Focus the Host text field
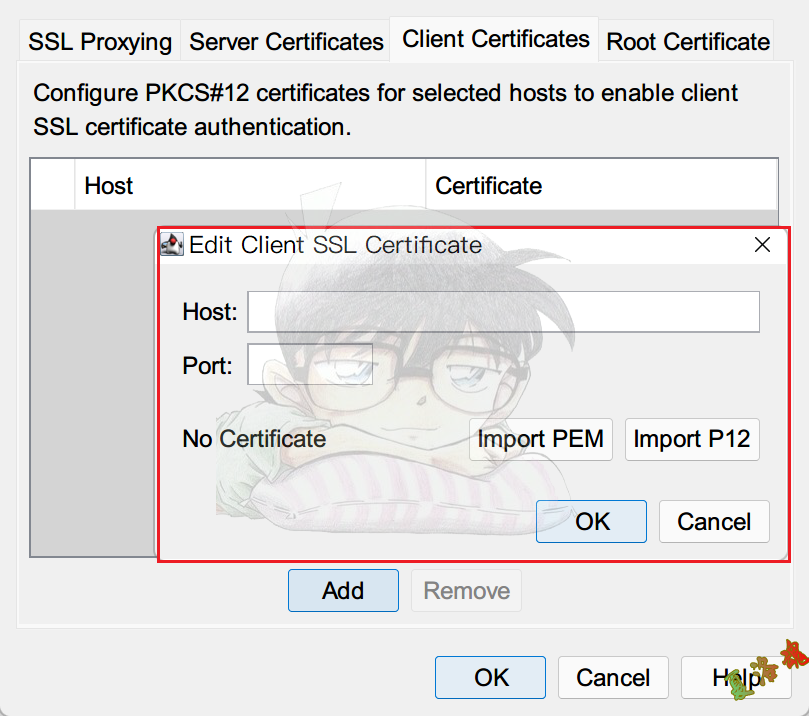 503,312
